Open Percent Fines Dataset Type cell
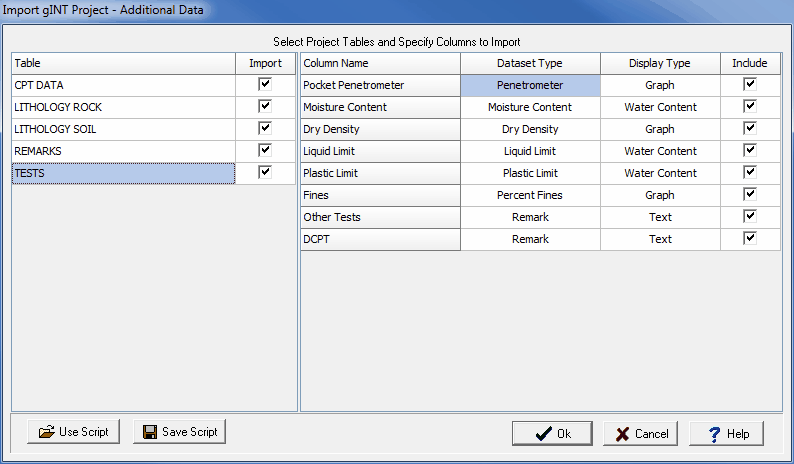The image size is (794, 464). [x=530, y=195]
